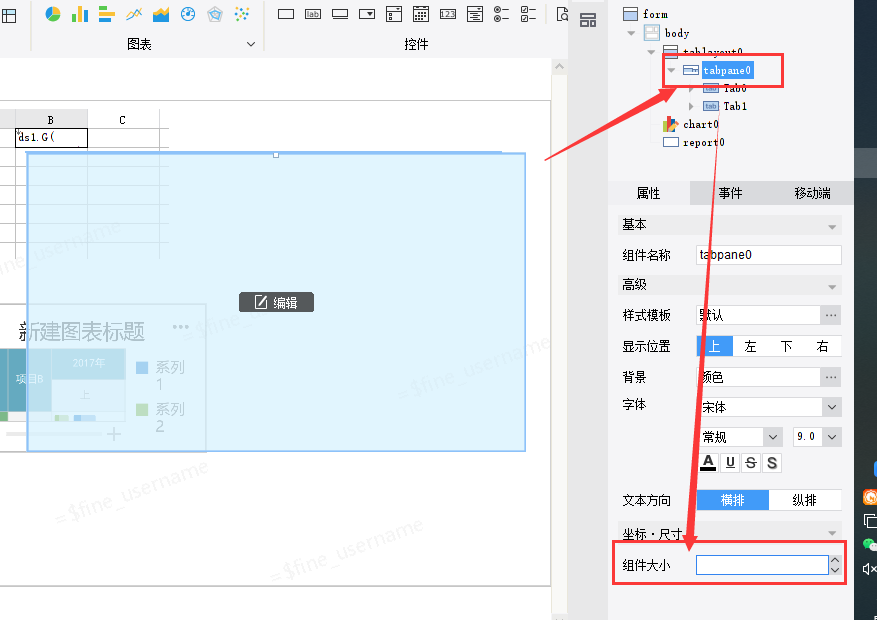Image resolution: width=877 pixels, height=620 pixels.
Task: Click the layout panel icon beside the toolbar
Action: 588,21
